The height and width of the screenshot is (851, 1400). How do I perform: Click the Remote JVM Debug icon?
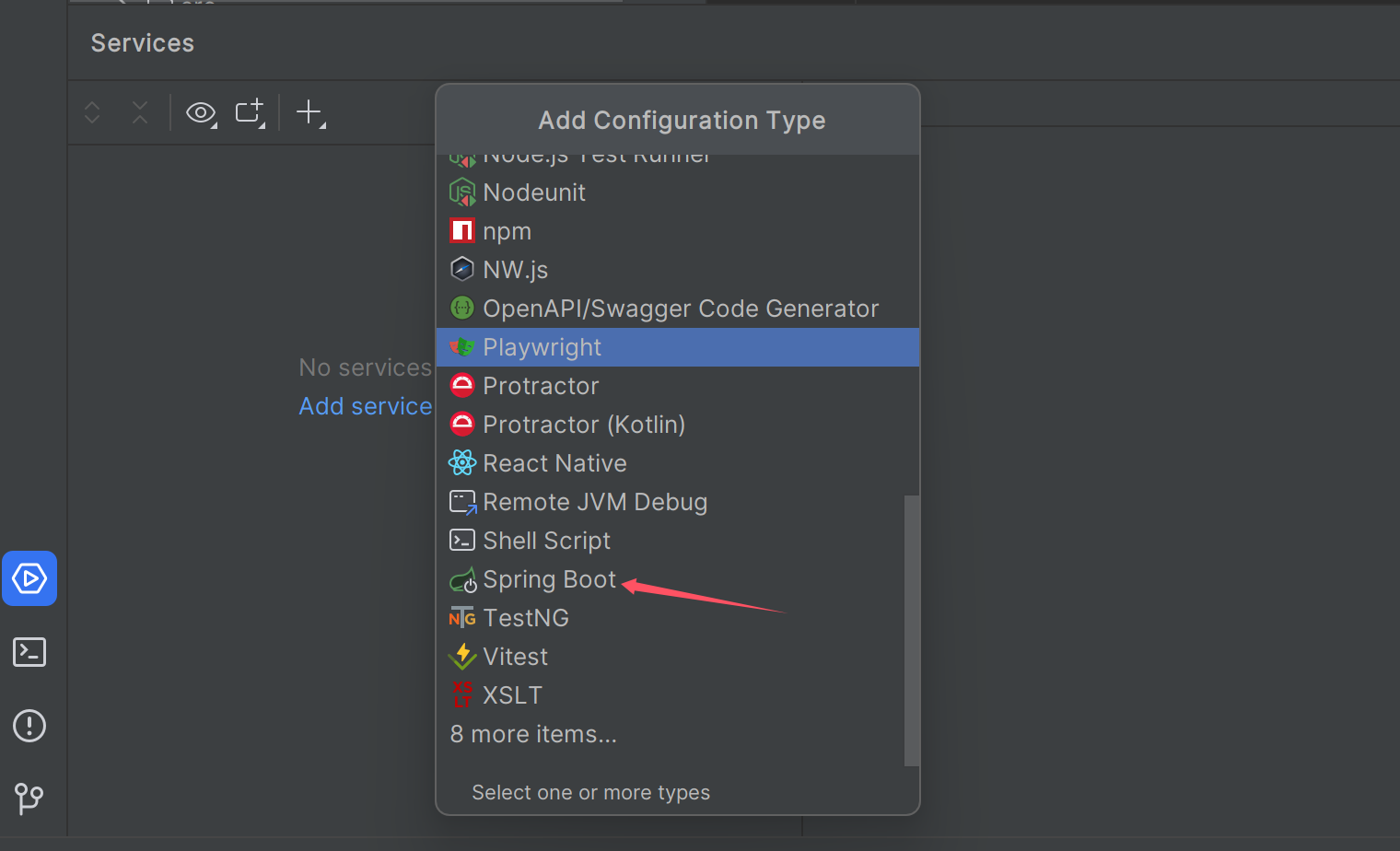tap(462, 502)
